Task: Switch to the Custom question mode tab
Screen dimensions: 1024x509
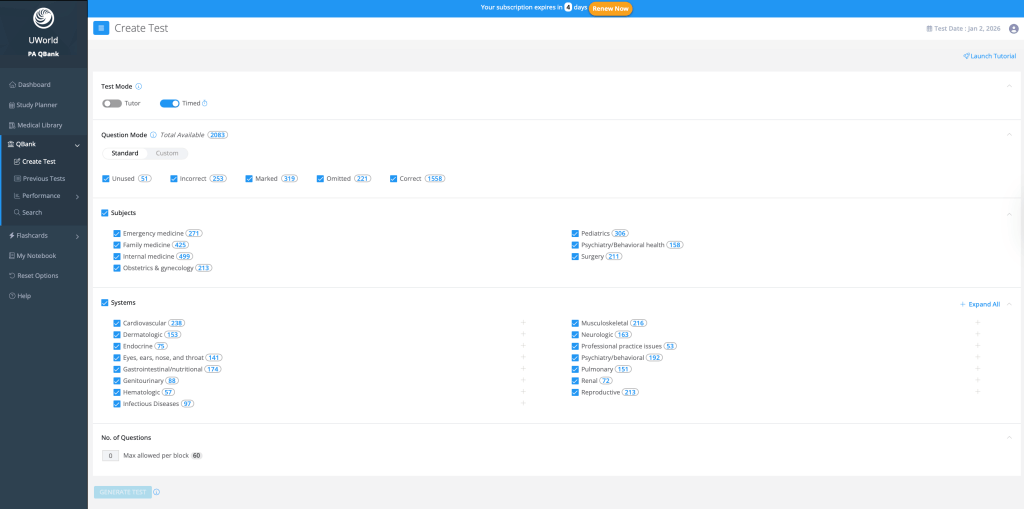Action: pos(167,153)
